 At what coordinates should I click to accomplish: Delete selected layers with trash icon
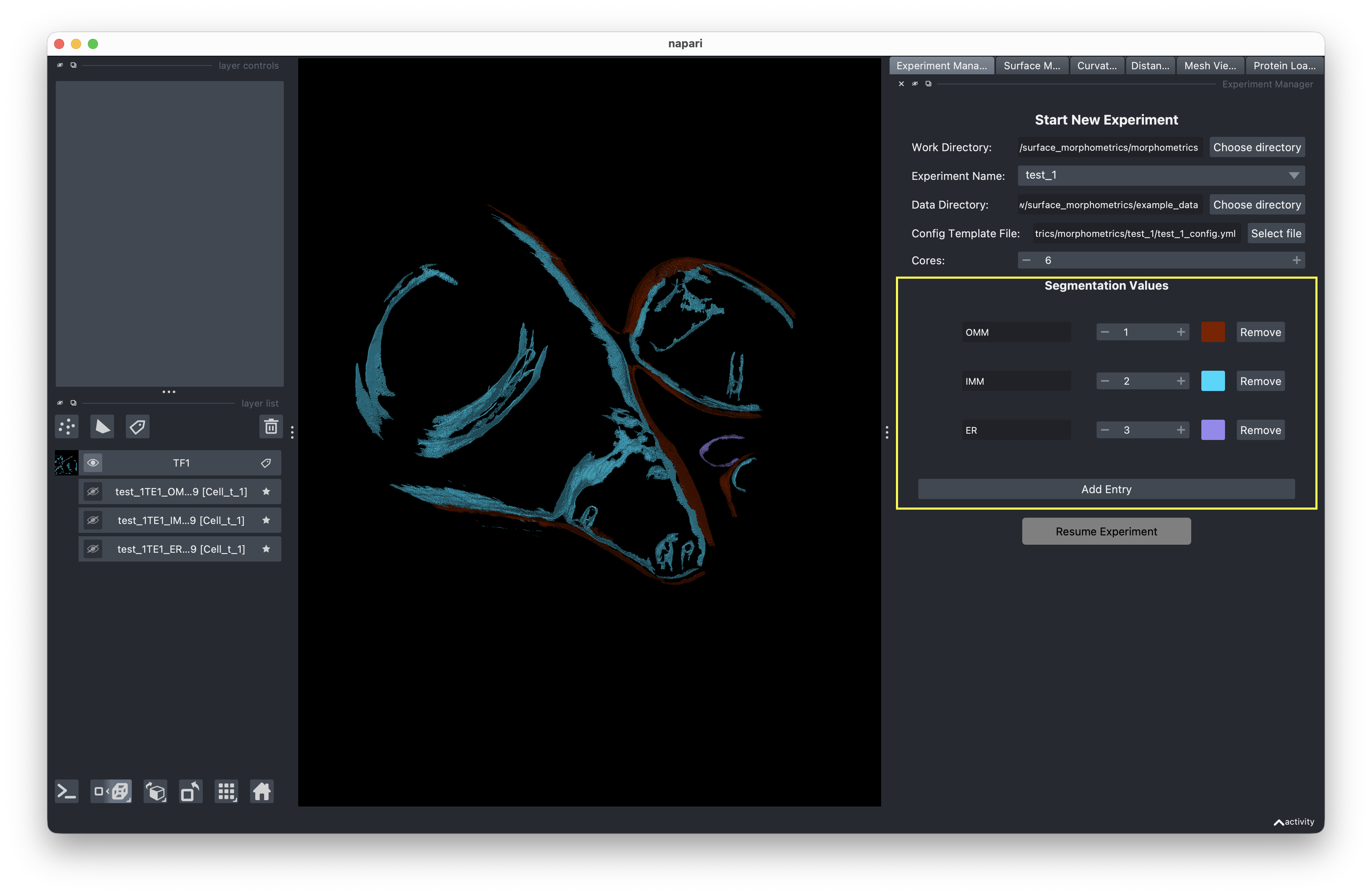(x=271, y=427)
